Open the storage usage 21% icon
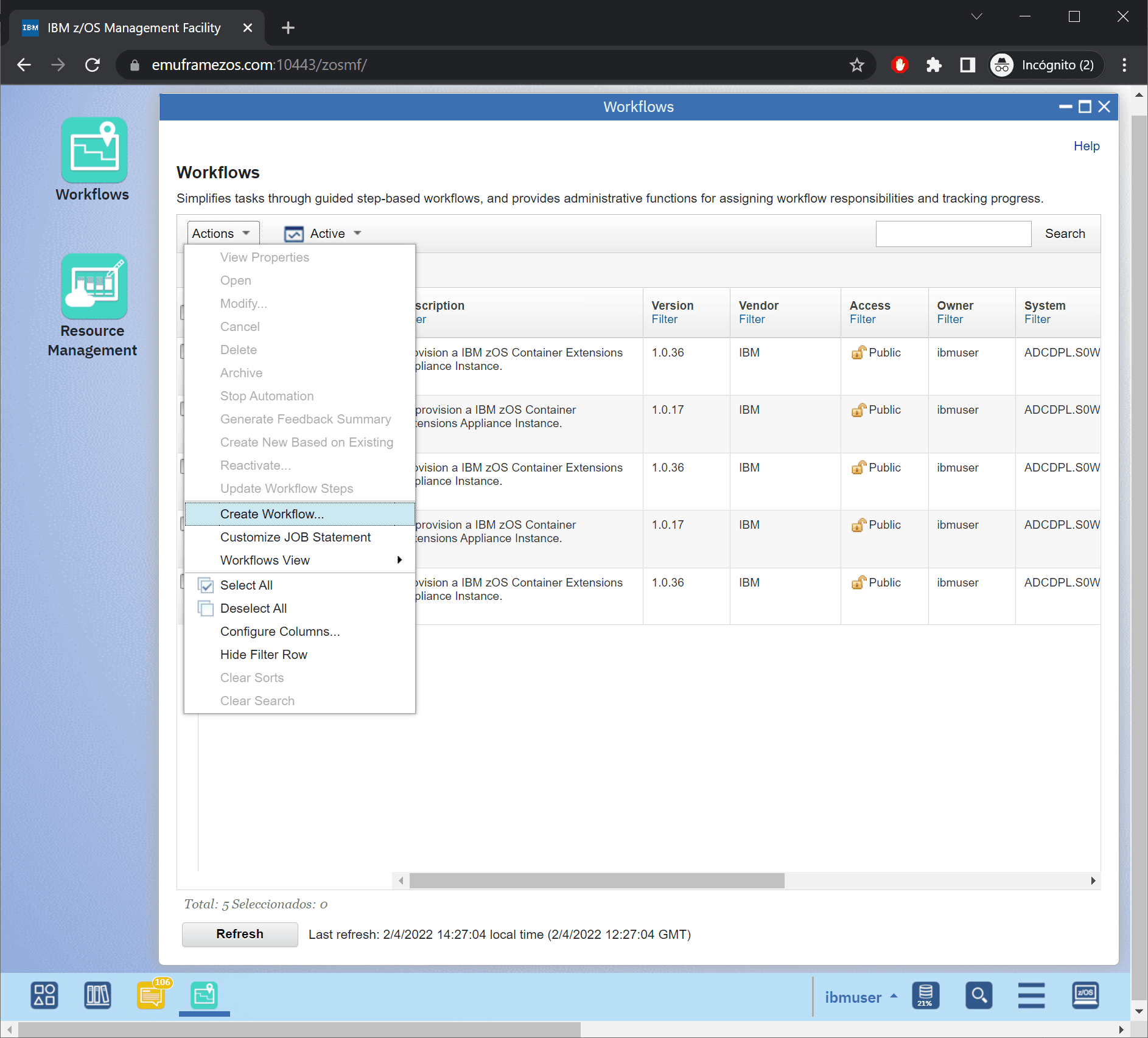1148x1038 pixels. (925, 996)
